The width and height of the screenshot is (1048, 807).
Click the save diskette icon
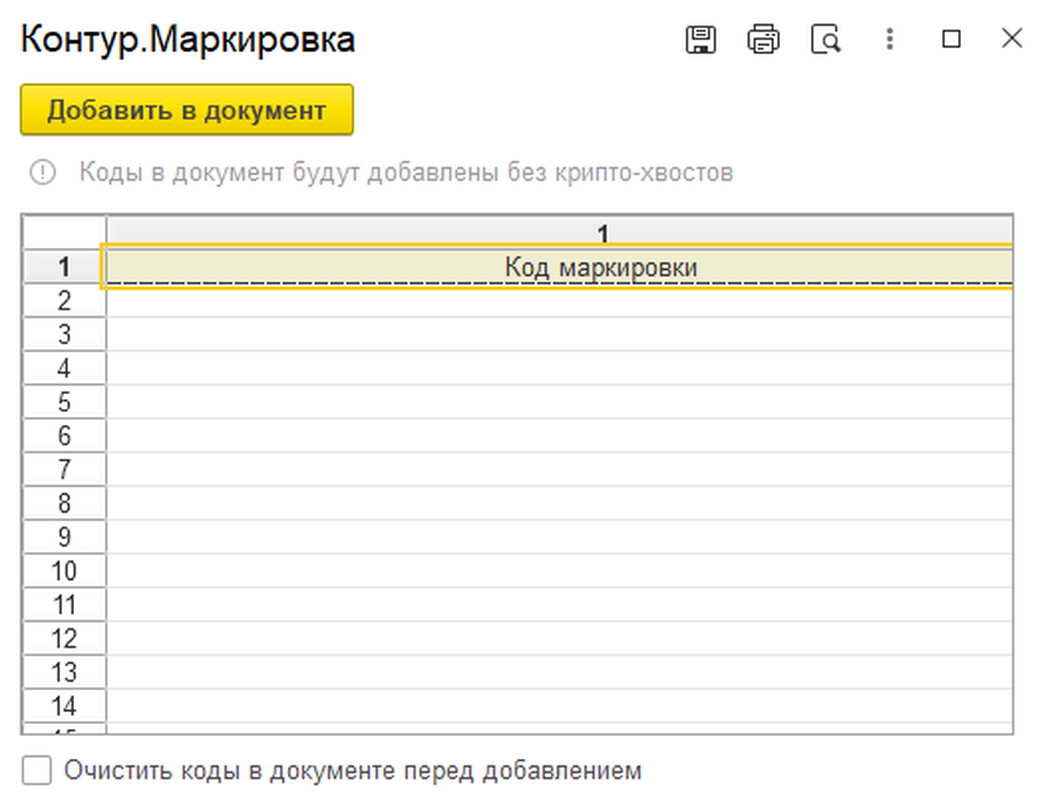point(701,39)
